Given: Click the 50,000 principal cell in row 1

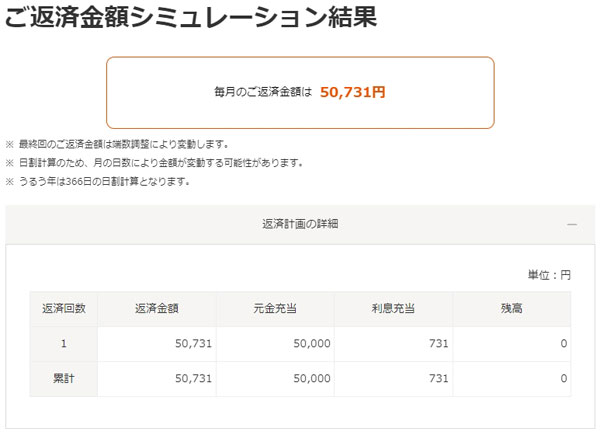Looking at the screenshot, I should click(x=312, y=344).
